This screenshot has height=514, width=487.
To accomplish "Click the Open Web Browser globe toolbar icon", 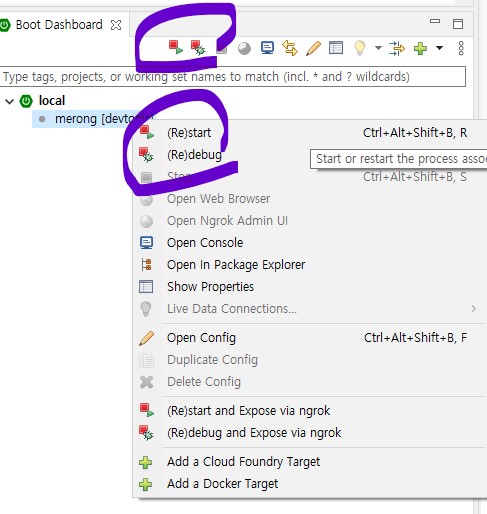I will [244, 48].
